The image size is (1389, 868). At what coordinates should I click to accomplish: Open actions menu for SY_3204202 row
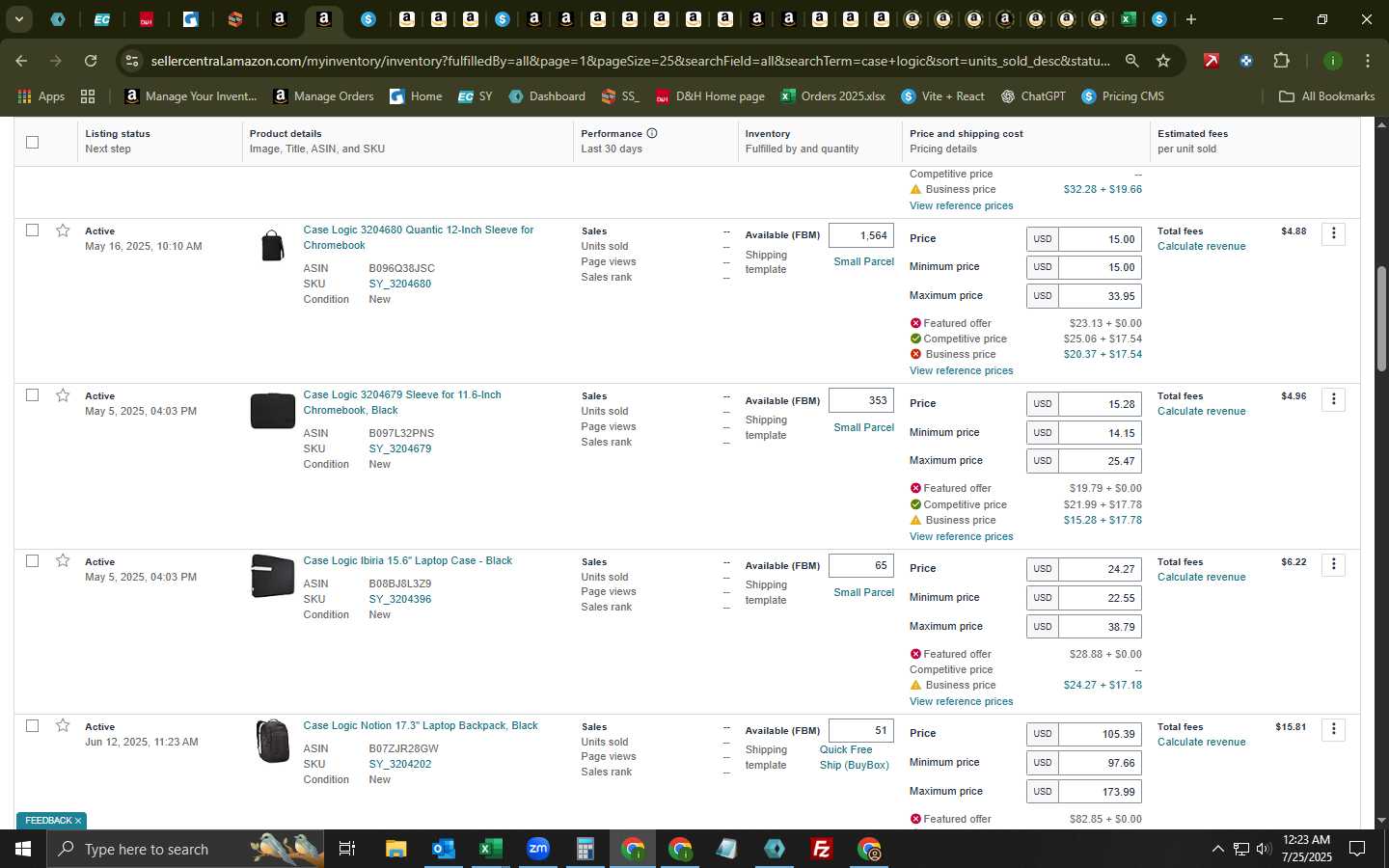tap(1333, 729)
